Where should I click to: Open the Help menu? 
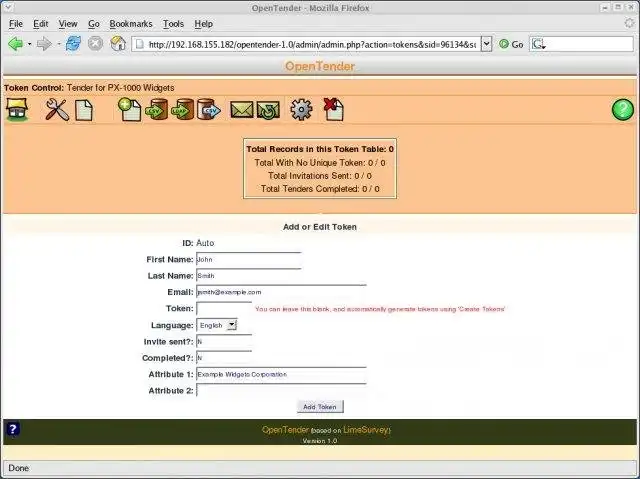click(x=203, y=24)
